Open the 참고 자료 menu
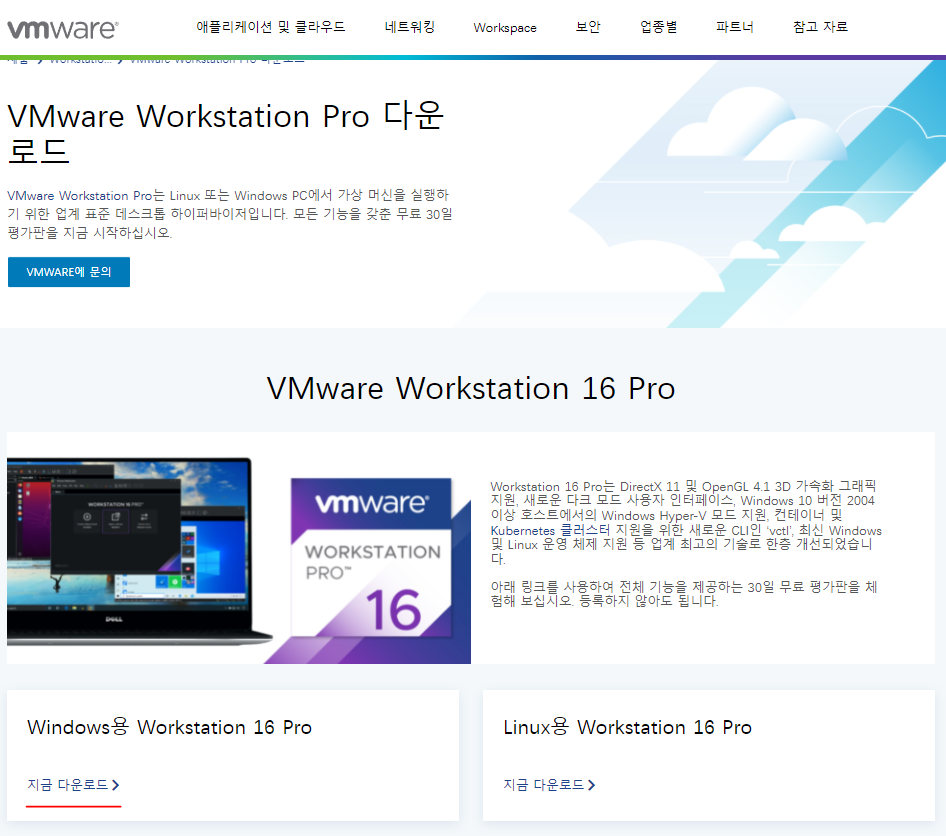Viewport: 946px width, 836px height. click(820, 27)
